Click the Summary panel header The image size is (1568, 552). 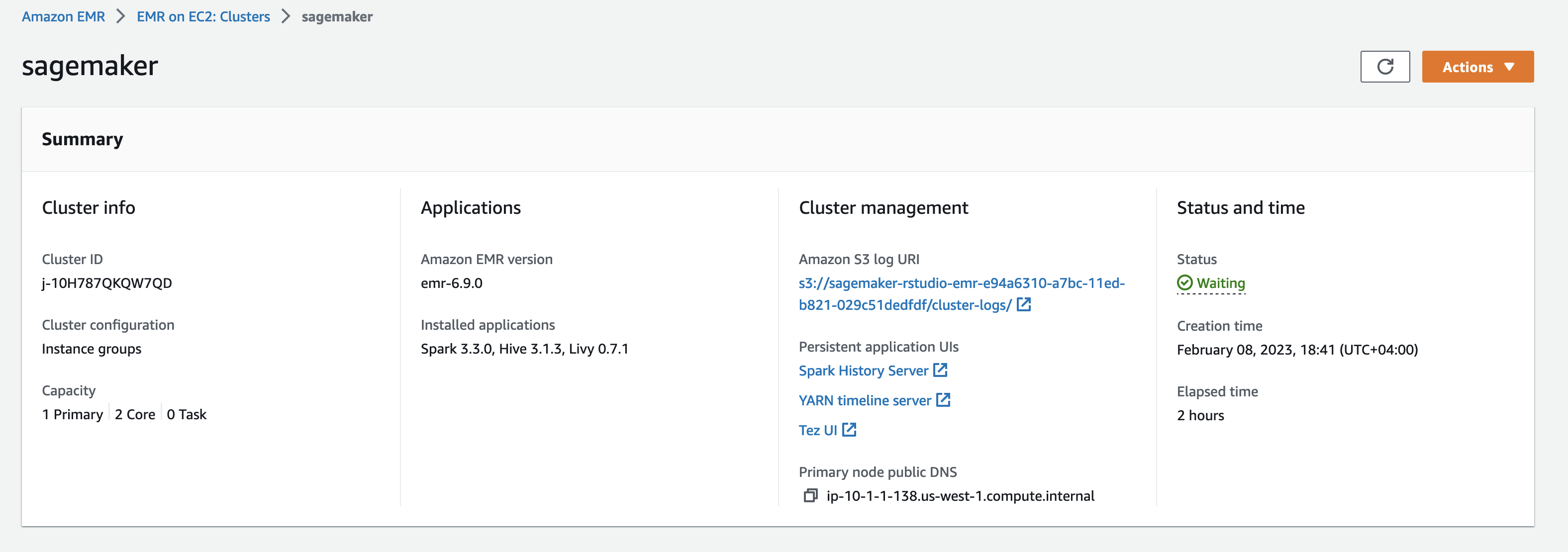[x=82, y=139]
